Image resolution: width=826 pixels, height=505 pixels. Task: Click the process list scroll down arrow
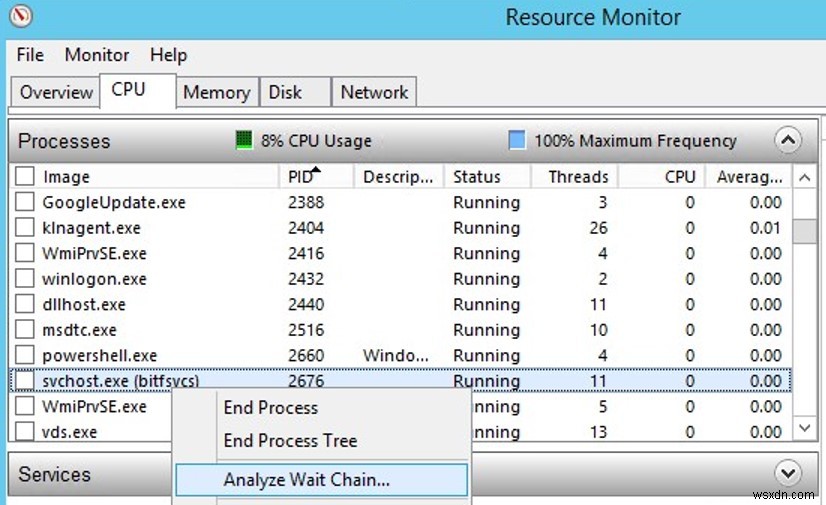(804, 428)
